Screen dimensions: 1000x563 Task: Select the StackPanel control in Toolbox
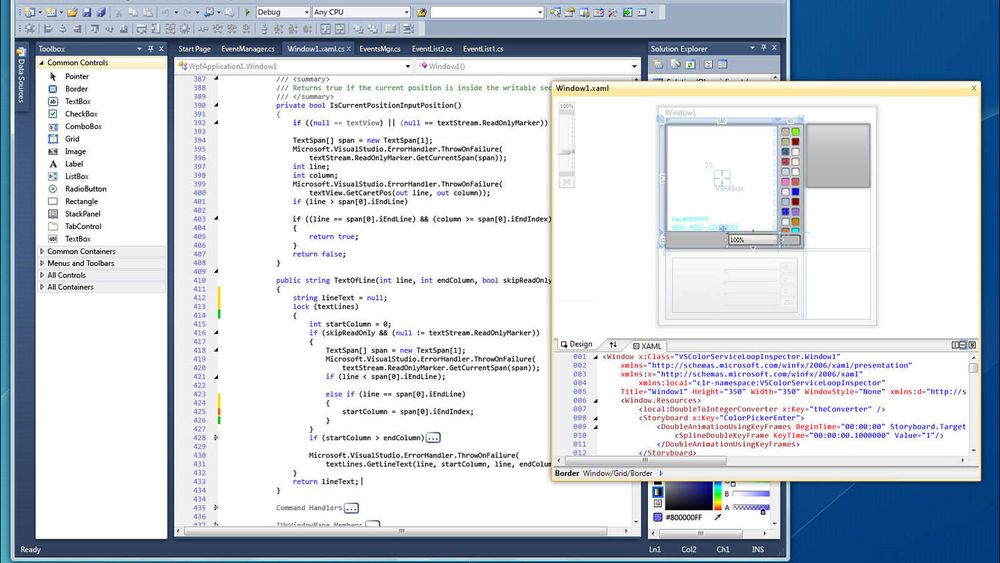click(x=82, y=214)
